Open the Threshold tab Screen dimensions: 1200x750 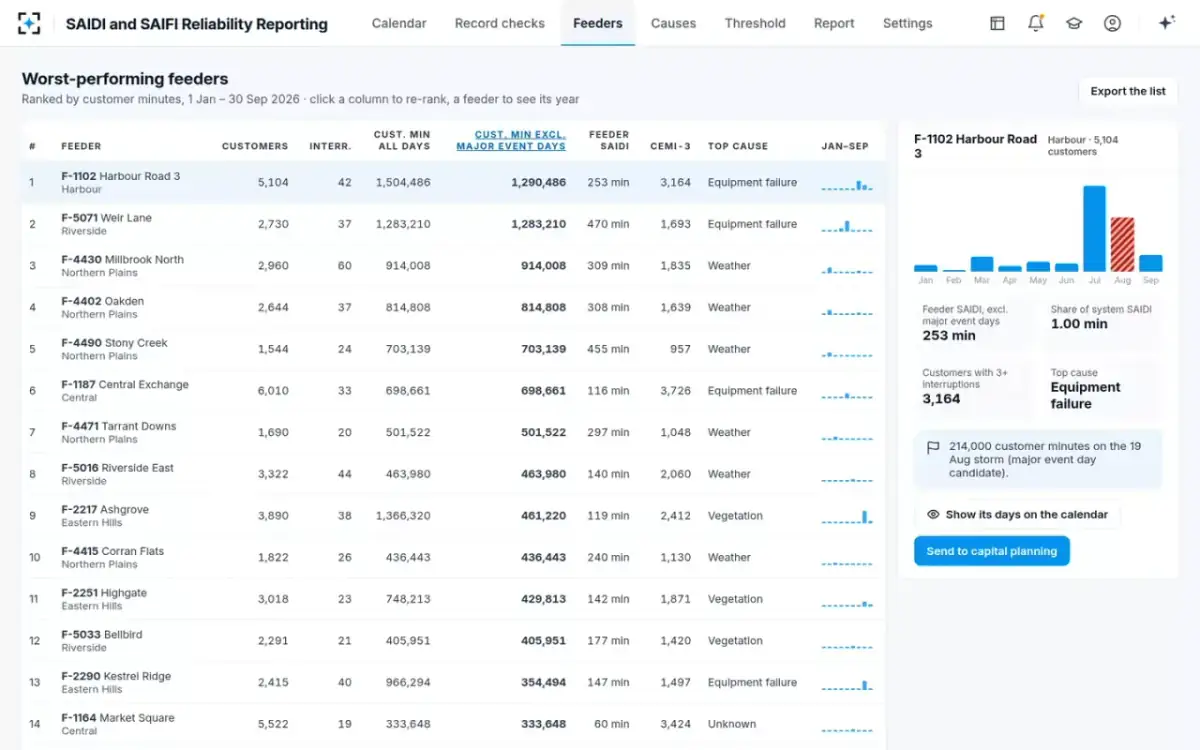click(755, 23)
